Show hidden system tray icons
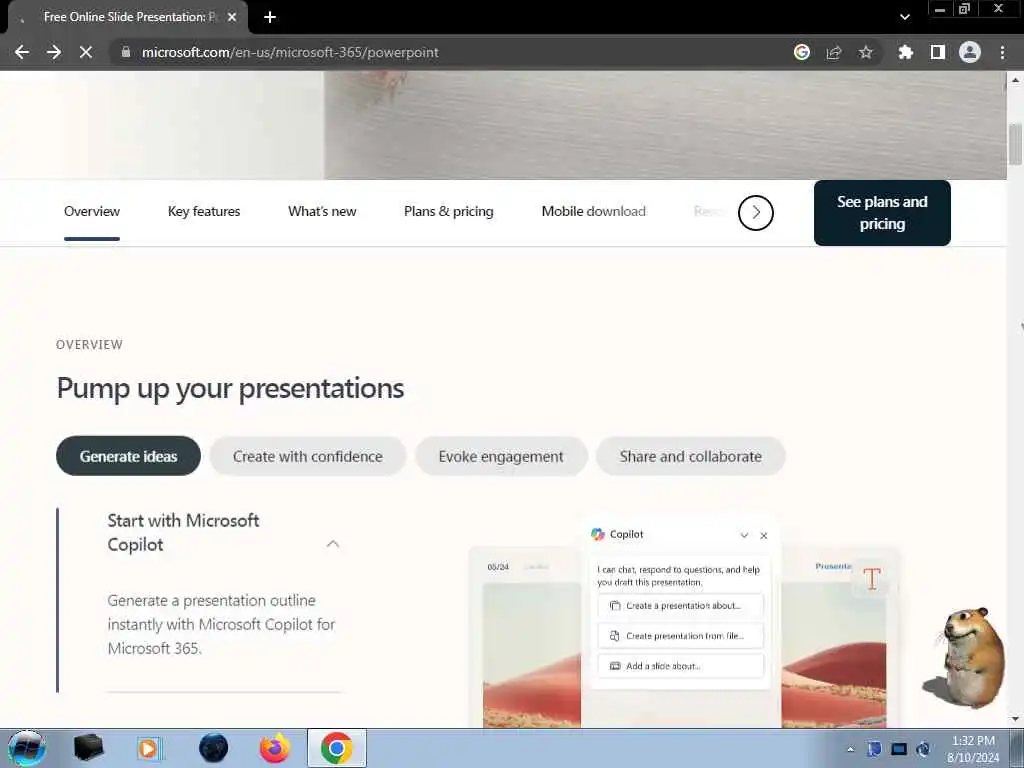The image size is (1024, 768). click(850, 749)
